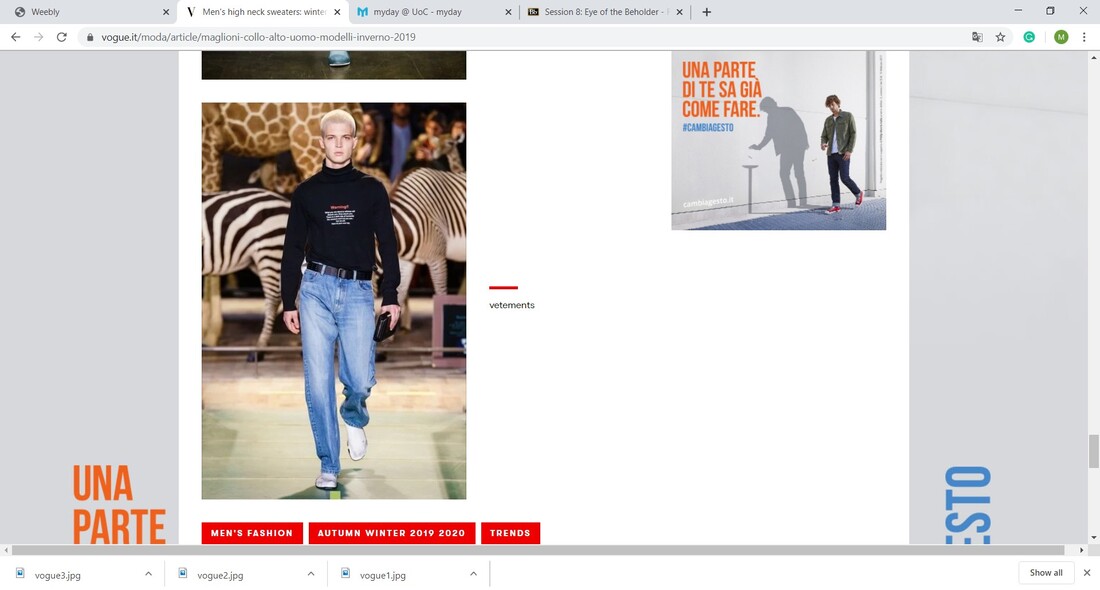
Task: Open the green M profile avatar
Action: (1061, 37)
